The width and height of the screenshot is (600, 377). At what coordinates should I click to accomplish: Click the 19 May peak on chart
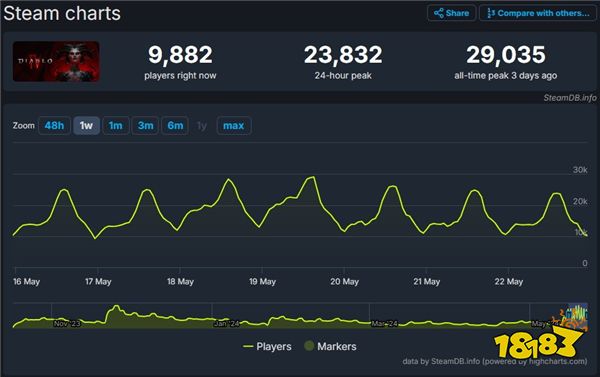313,177
